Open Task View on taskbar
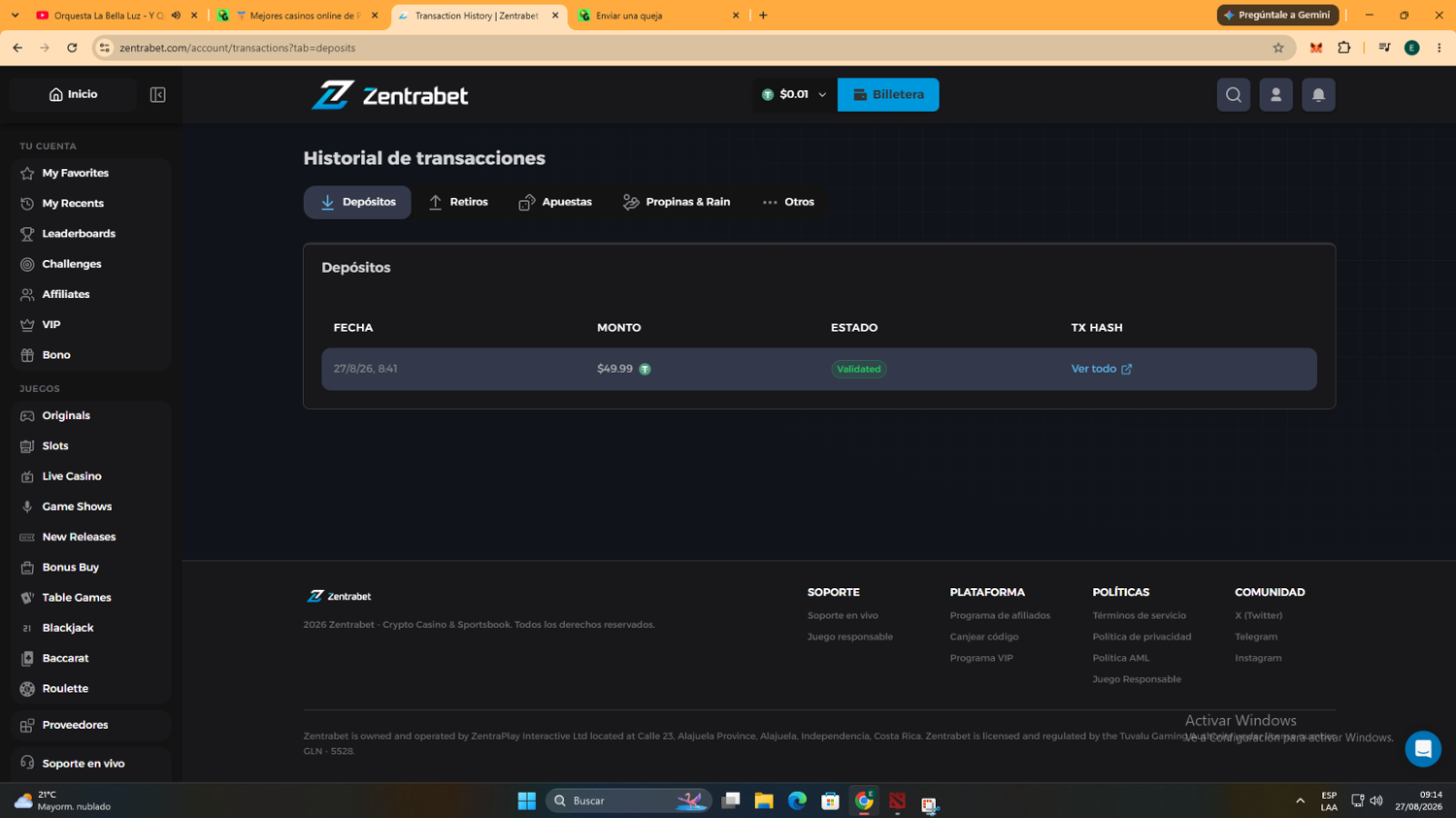Viewport: 1456px width, 818px height. (x=731, y=801)
